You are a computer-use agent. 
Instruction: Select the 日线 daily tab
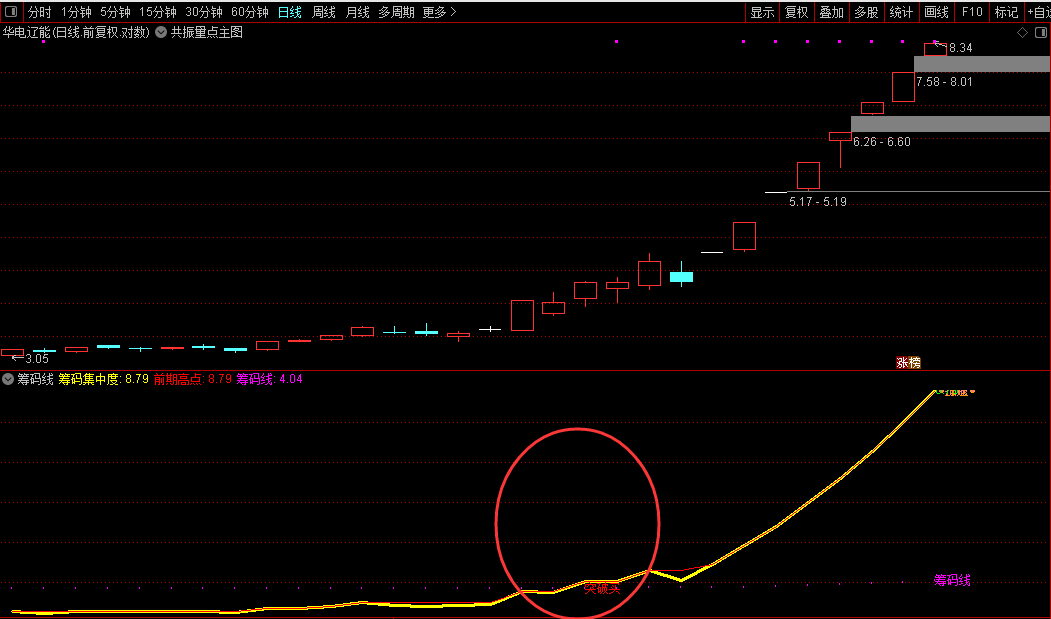290,12
